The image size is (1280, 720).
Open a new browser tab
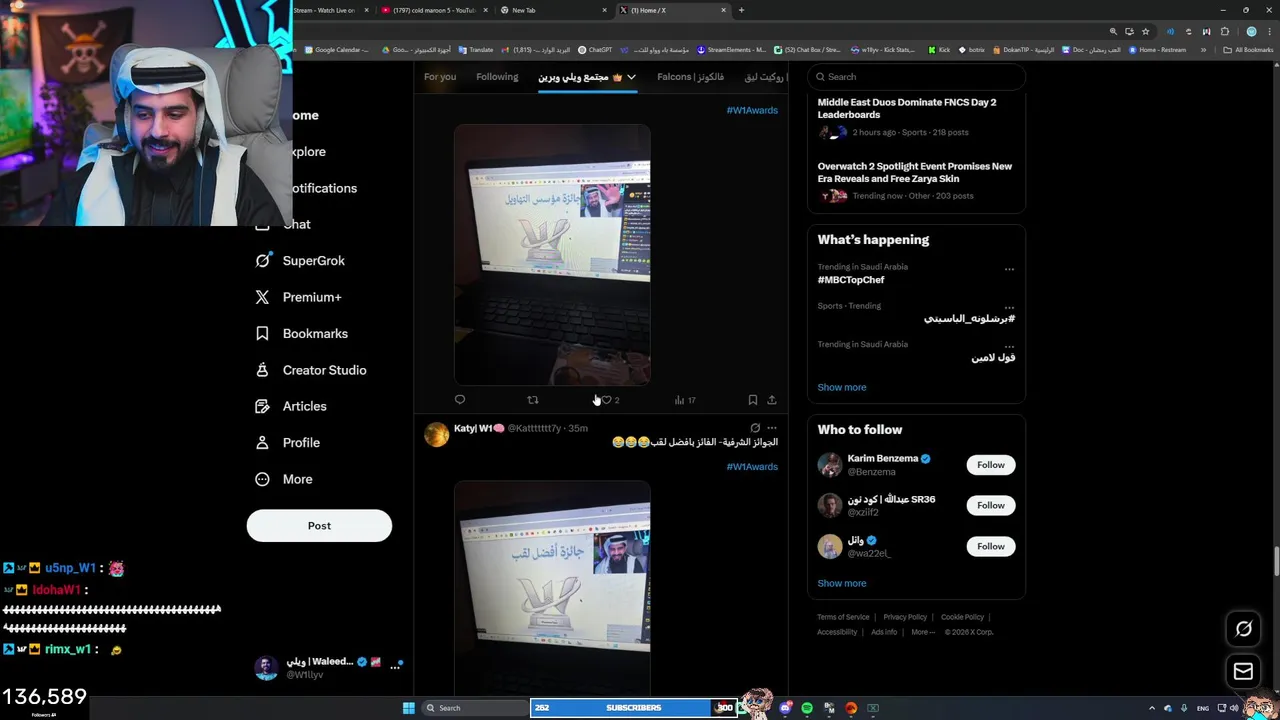point(741,10)
